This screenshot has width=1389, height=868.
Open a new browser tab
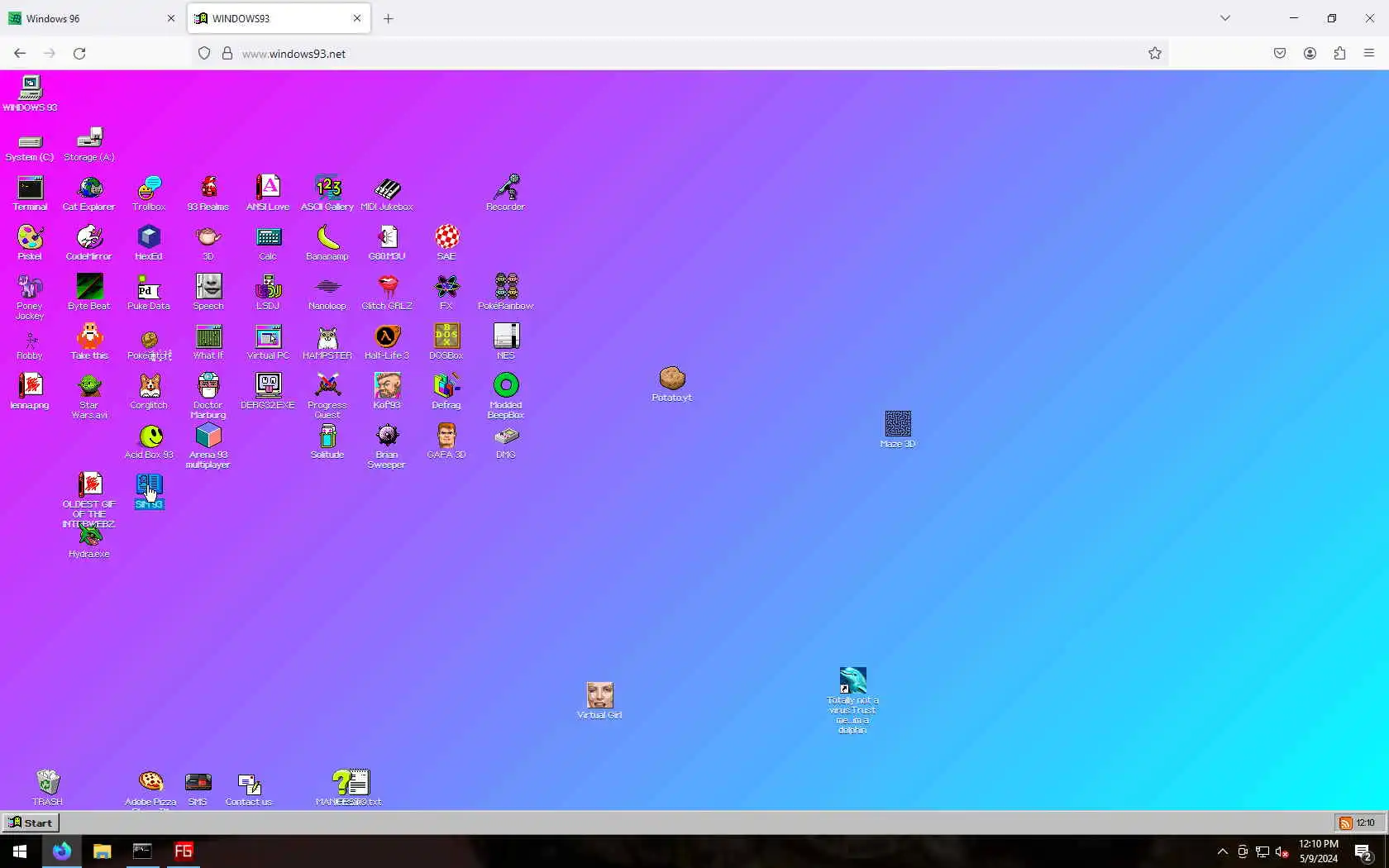(388, 18)
